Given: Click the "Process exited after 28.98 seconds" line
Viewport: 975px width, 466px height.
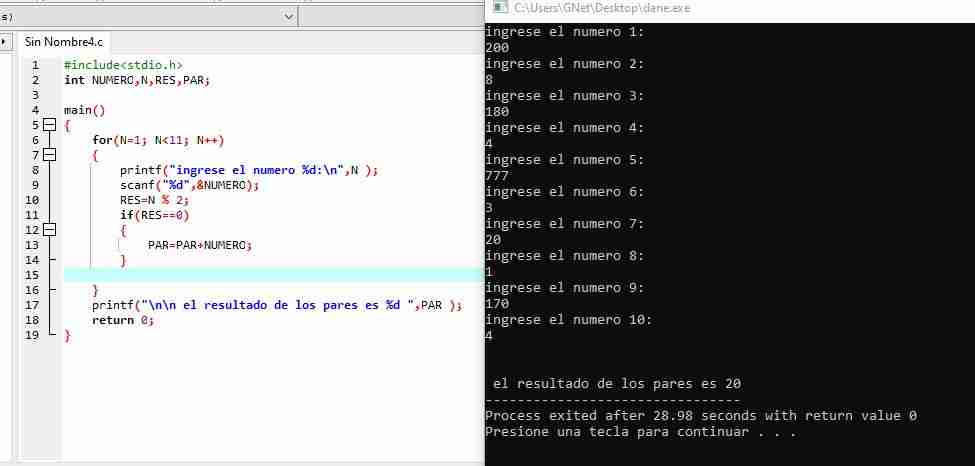Looking at the screenshot, I should pos(701,416).
